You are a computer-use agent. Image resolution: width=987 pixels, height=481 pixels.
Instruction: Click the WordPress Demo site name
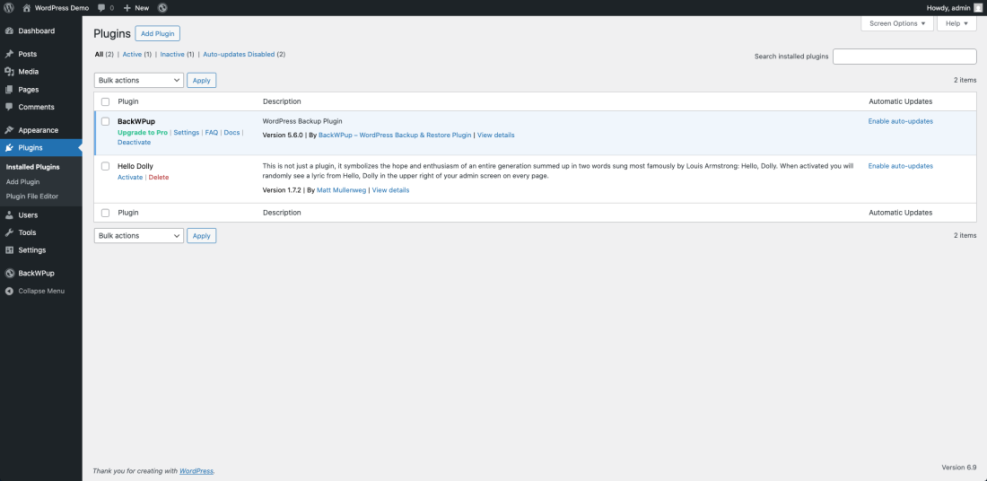[62, 8]
